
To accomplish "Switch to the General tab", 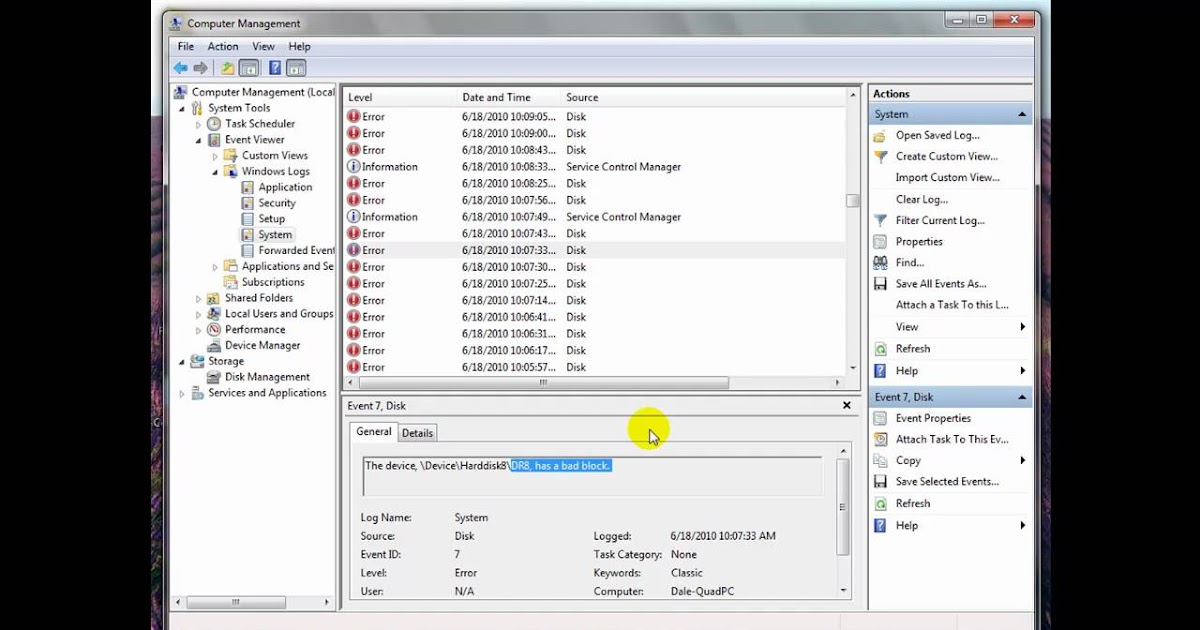I will tap(374, 432).
